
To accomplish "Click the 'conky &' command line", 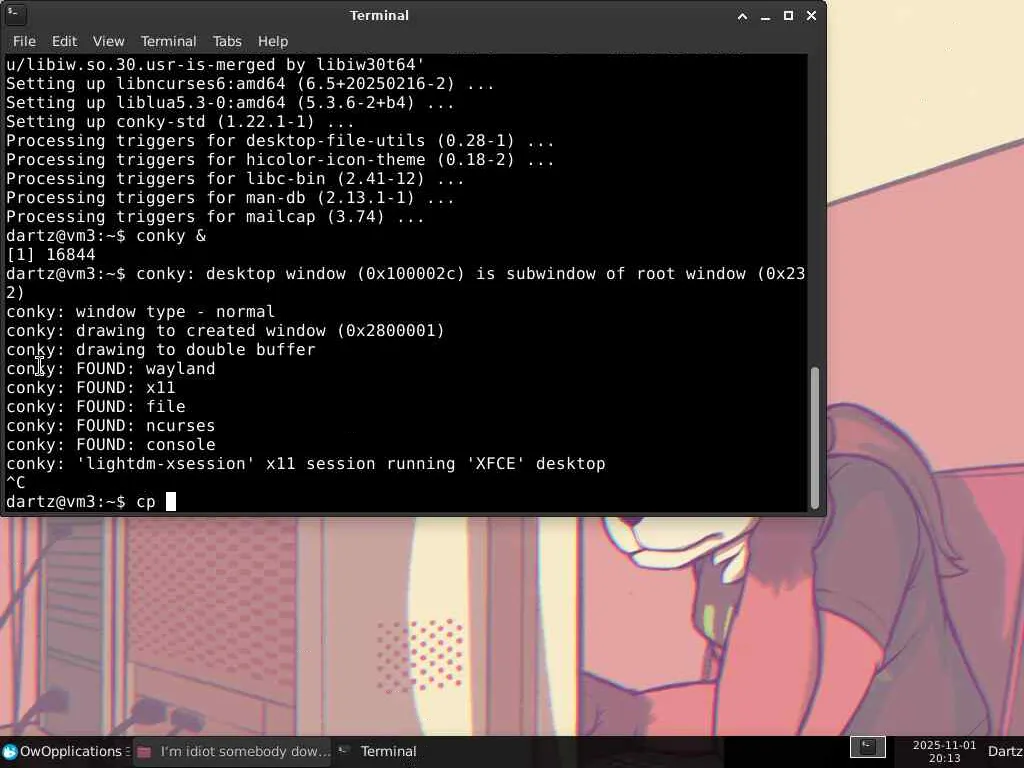I will (106, 236).
